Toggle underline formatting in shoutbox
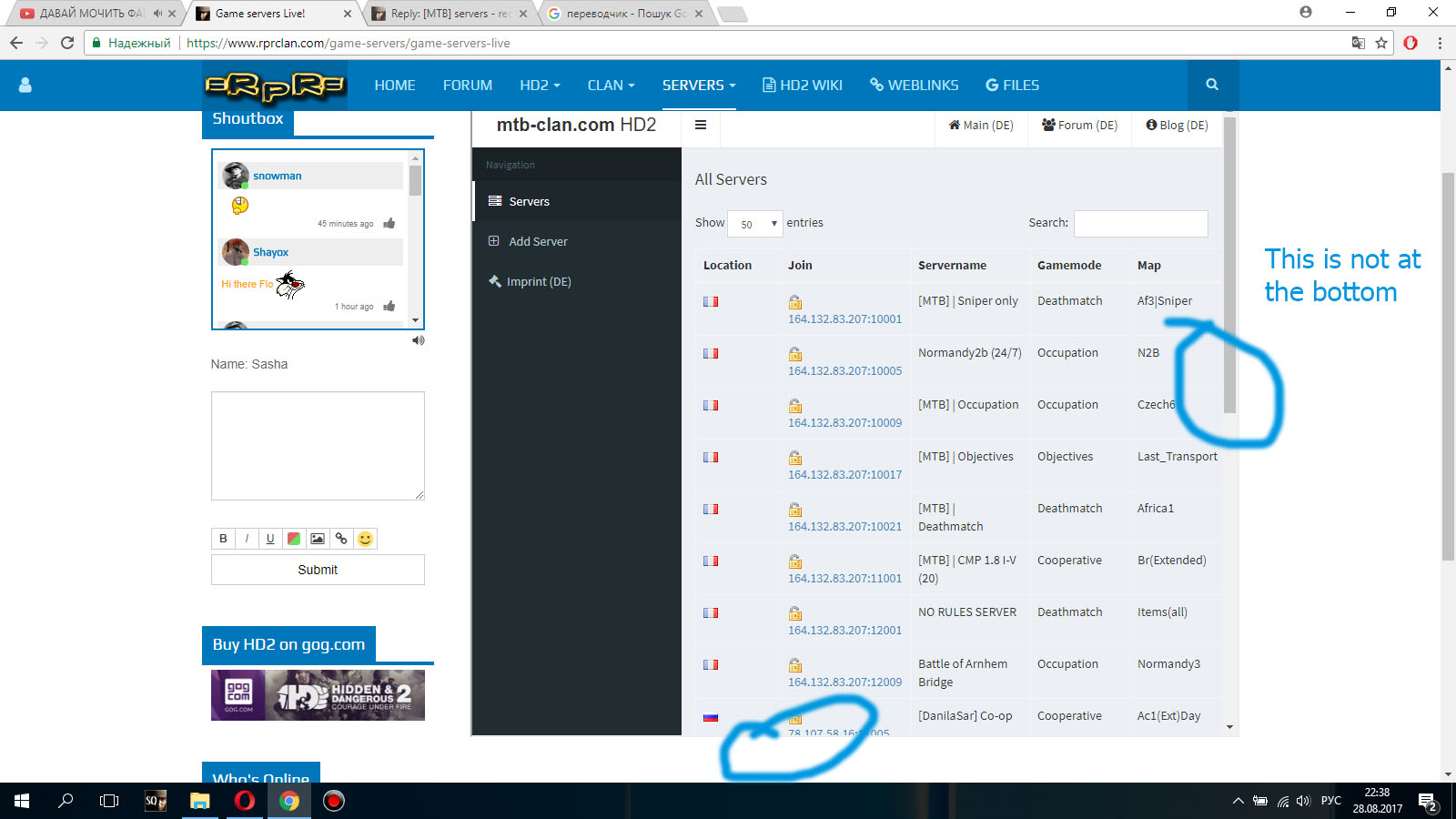Screen dimensions: 1456x819 (270, 539)
